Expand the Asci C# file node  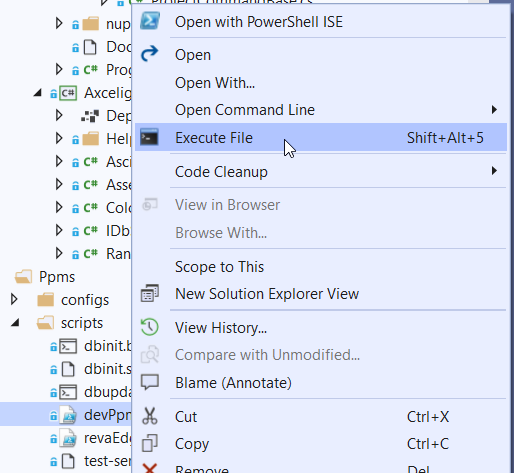59,161
